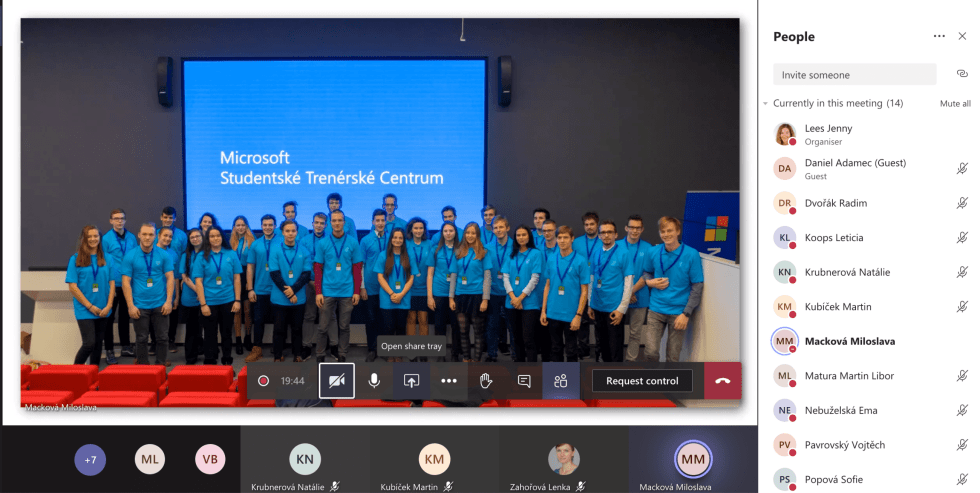Open the share tray
This screenshot has height=493, width=980.
click(x=411, y=381)
